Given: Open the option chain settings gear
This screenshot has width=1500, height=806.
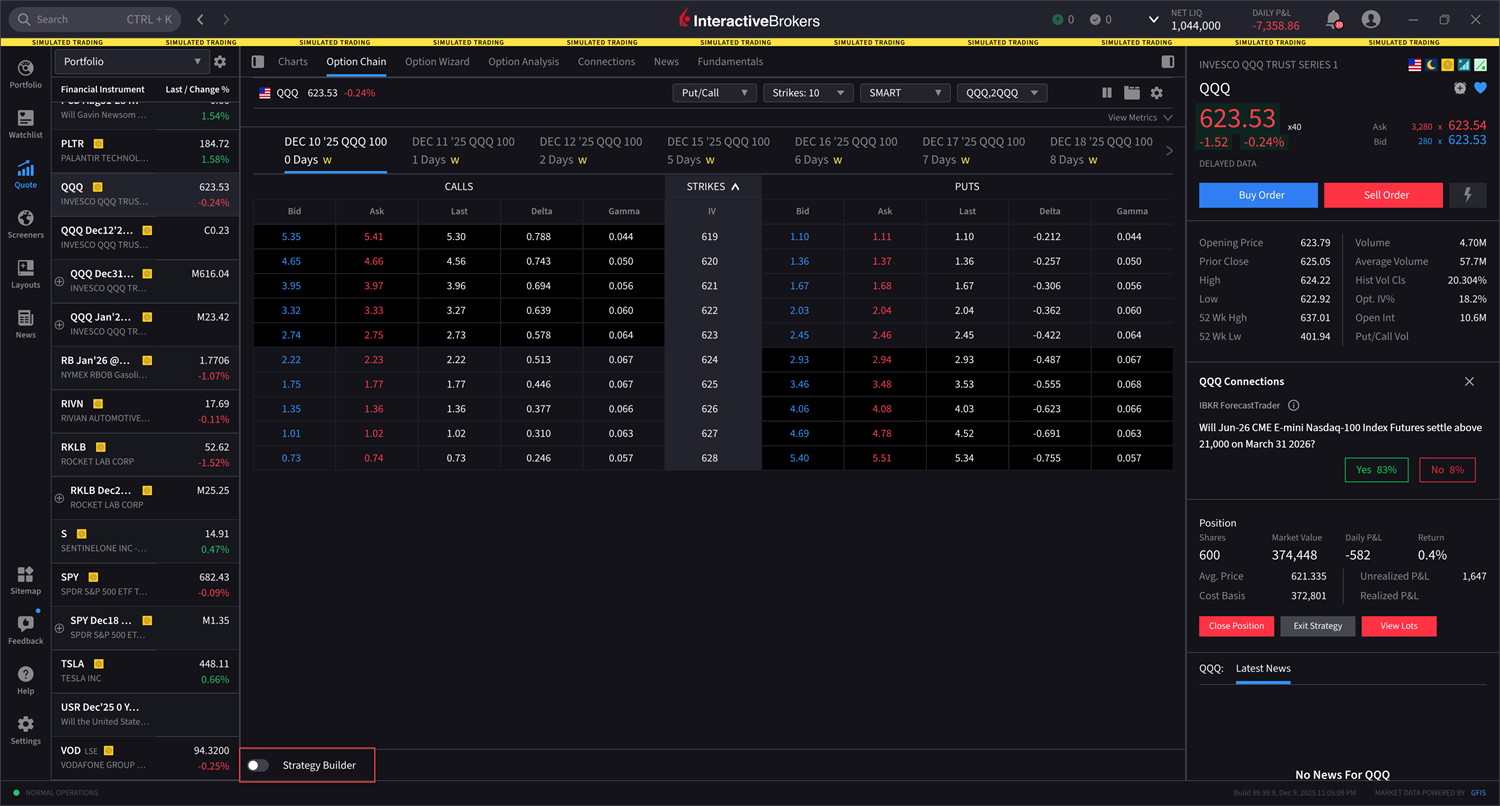Looking at the screenshot, I should [1157, 92].
